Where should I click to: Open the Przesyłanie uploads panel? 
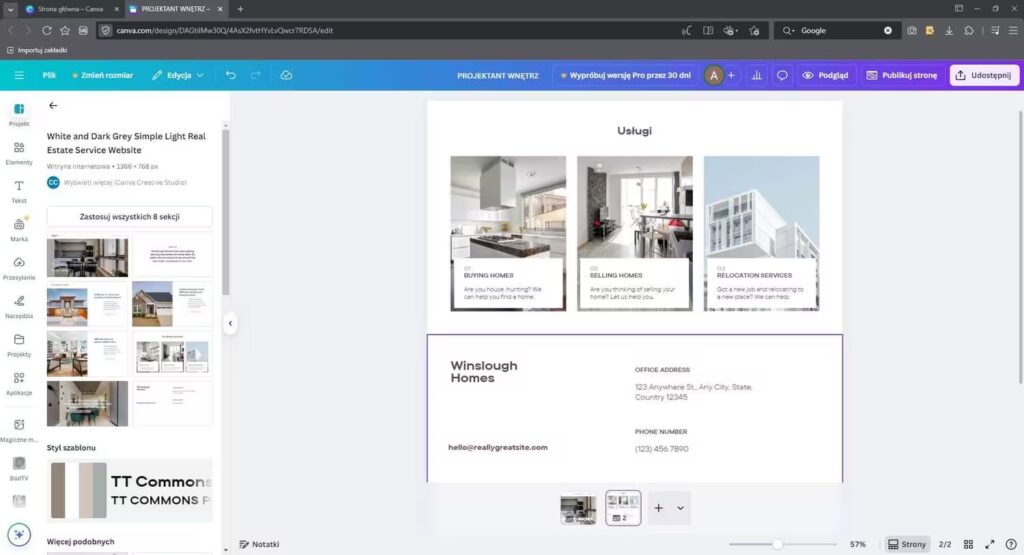[19, 268]
